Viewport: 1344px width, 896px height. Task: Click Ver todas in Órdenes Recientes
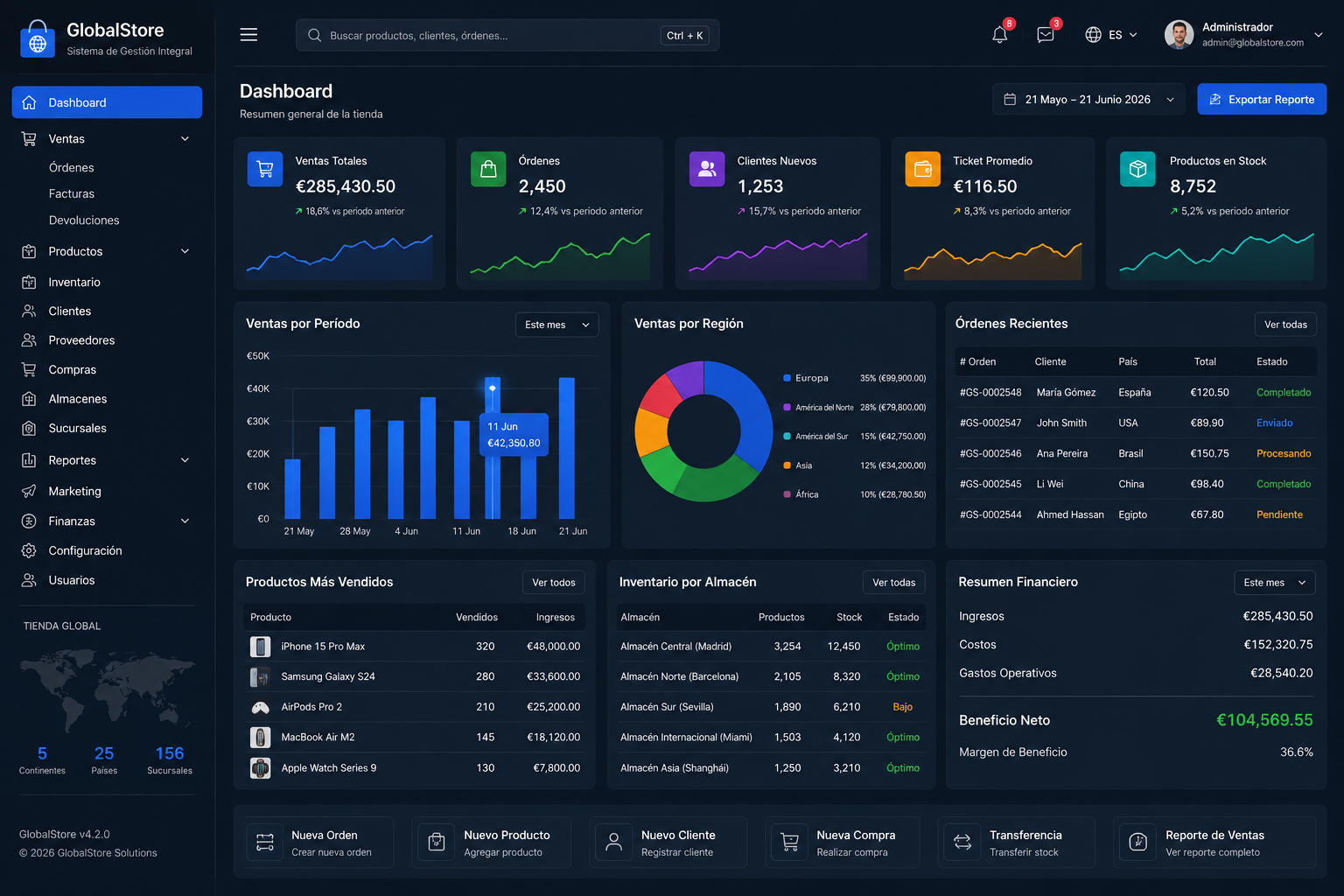point(1285,325)
